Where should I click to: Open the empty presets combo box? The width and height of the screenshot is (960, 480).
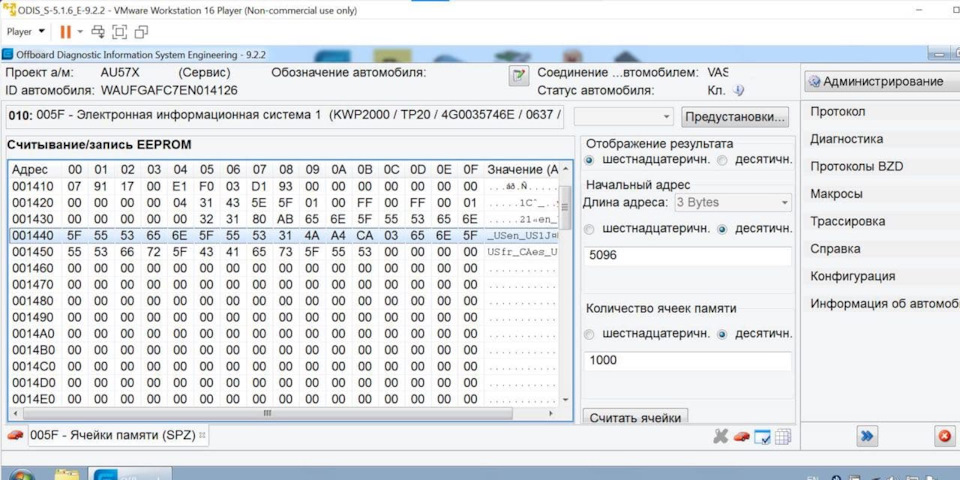click(623, 117)
